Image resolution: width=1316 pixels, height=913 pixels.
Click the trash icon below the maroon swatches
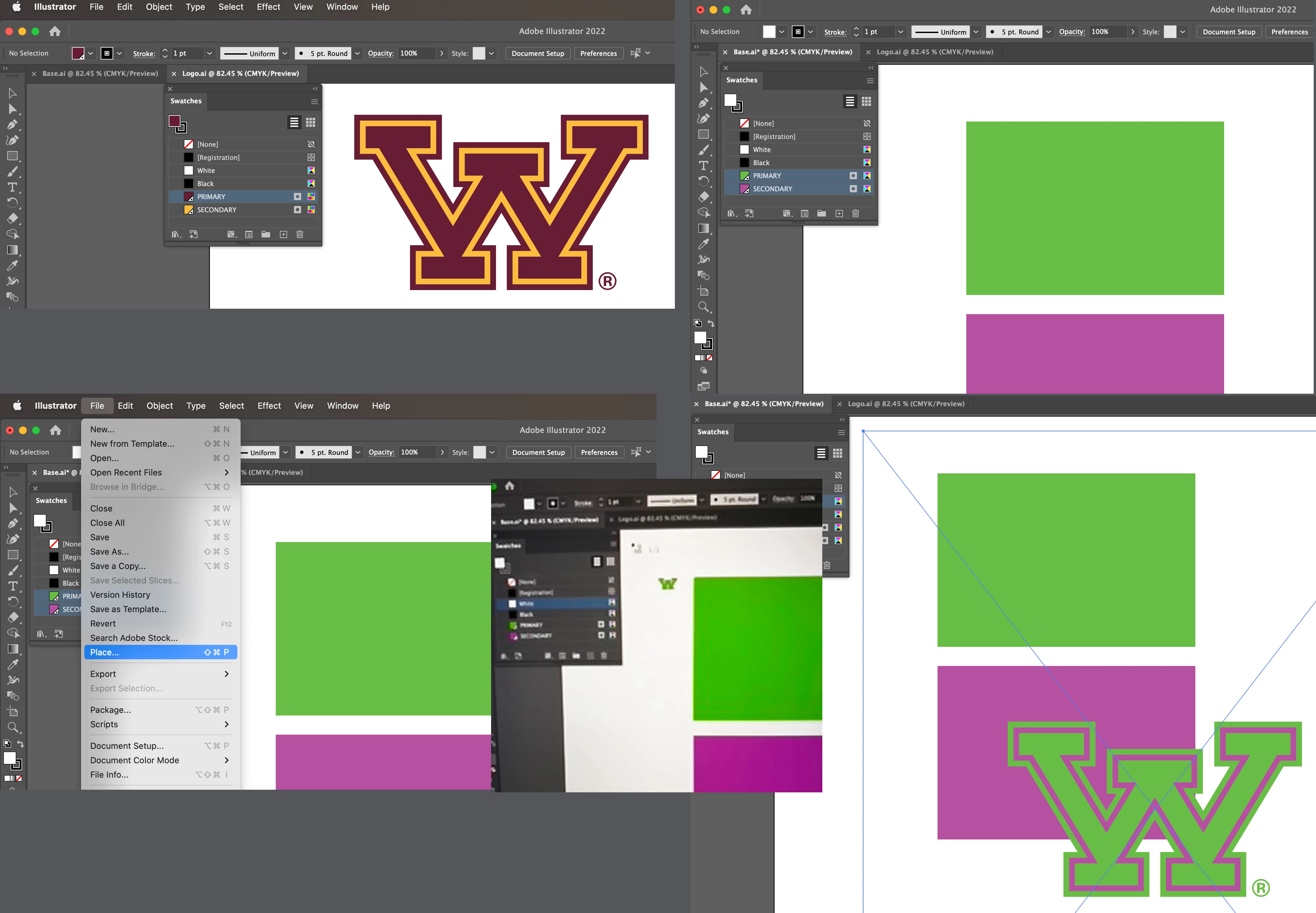pos(300,234)
